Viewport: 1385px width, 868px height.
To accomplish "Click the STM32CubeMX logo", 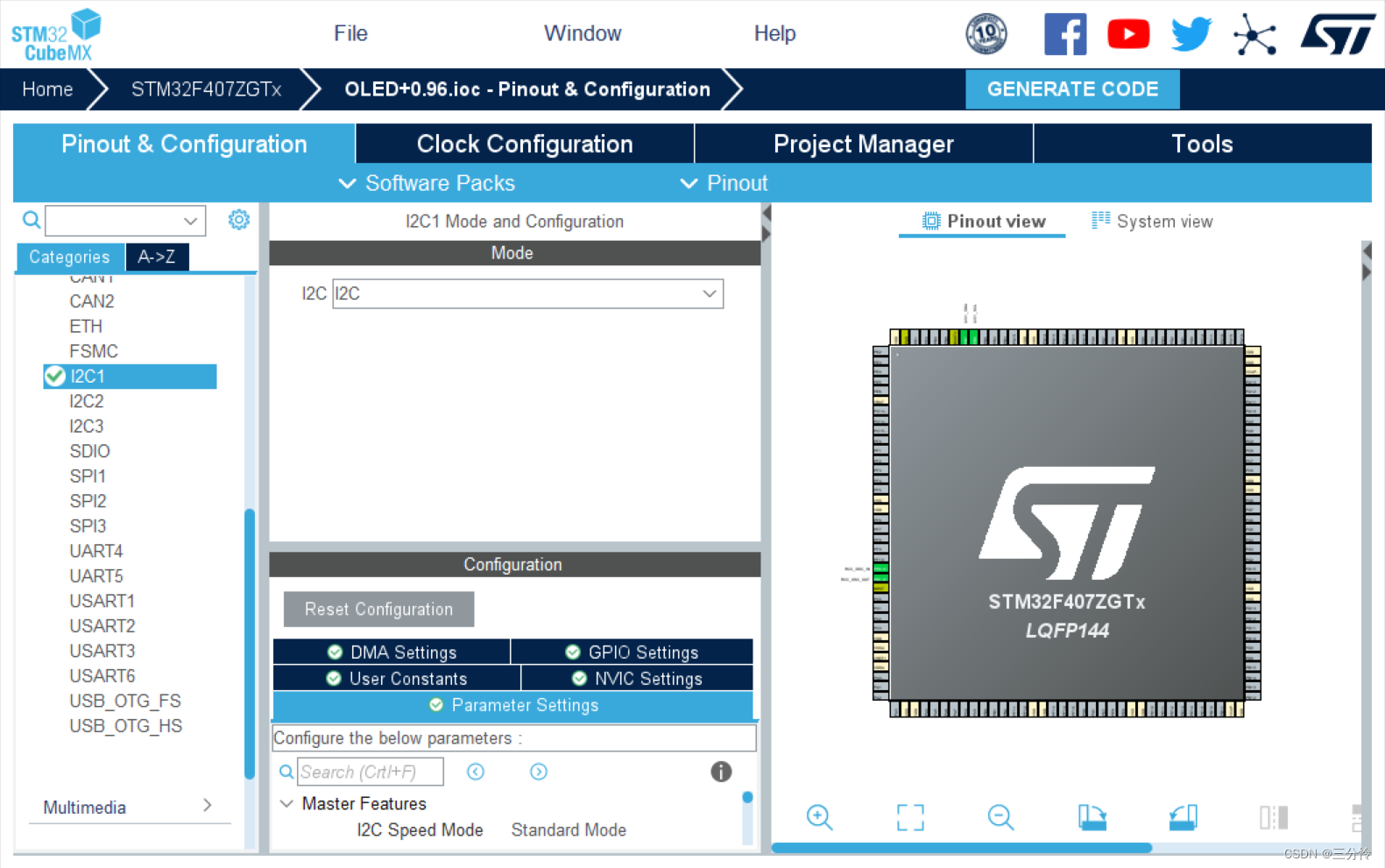I will (56, 35).
